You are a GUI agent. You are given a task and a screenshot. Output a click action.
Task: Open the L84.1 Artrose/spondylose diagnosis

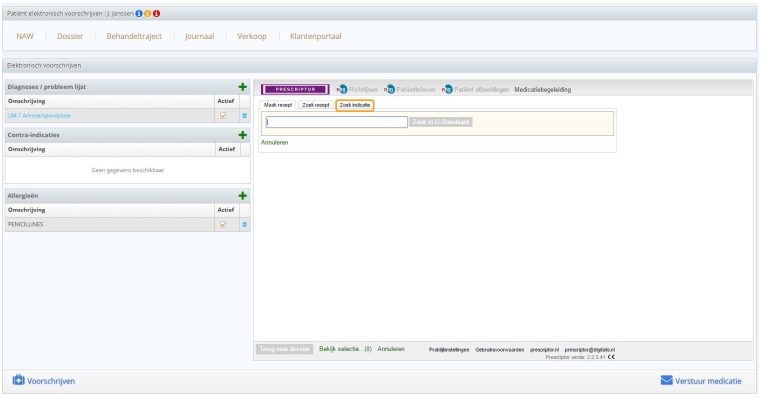(x=39, y=116)
